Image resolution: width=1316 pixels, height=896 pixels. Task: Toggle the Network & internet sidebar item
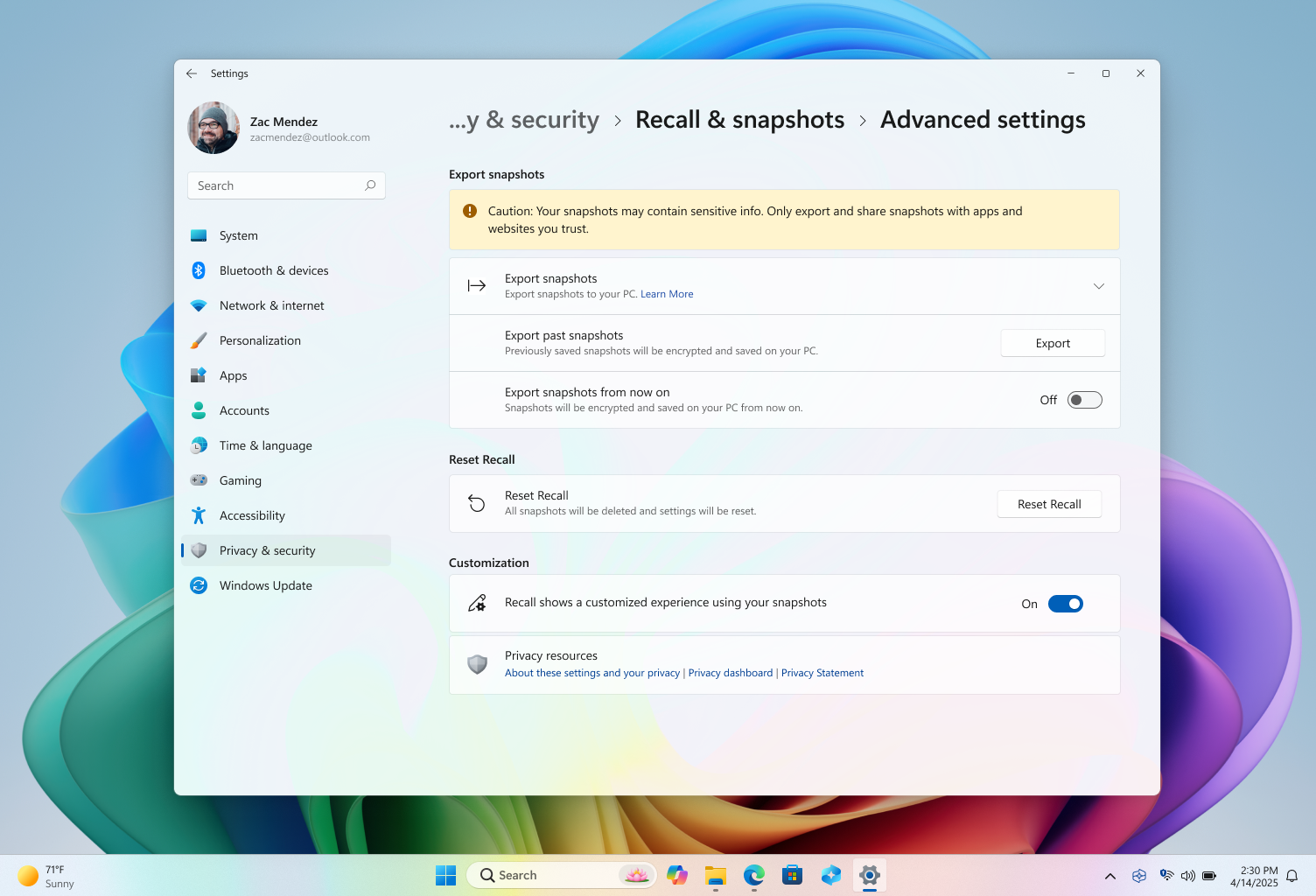click(271, 305)
